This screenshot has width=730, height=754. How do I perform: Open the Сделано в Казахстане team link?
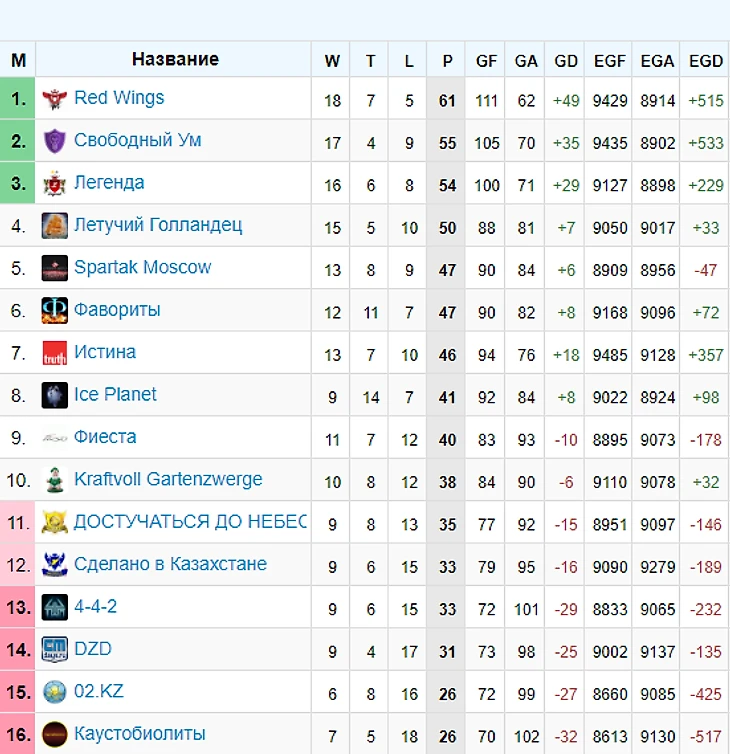click(170, 564)
